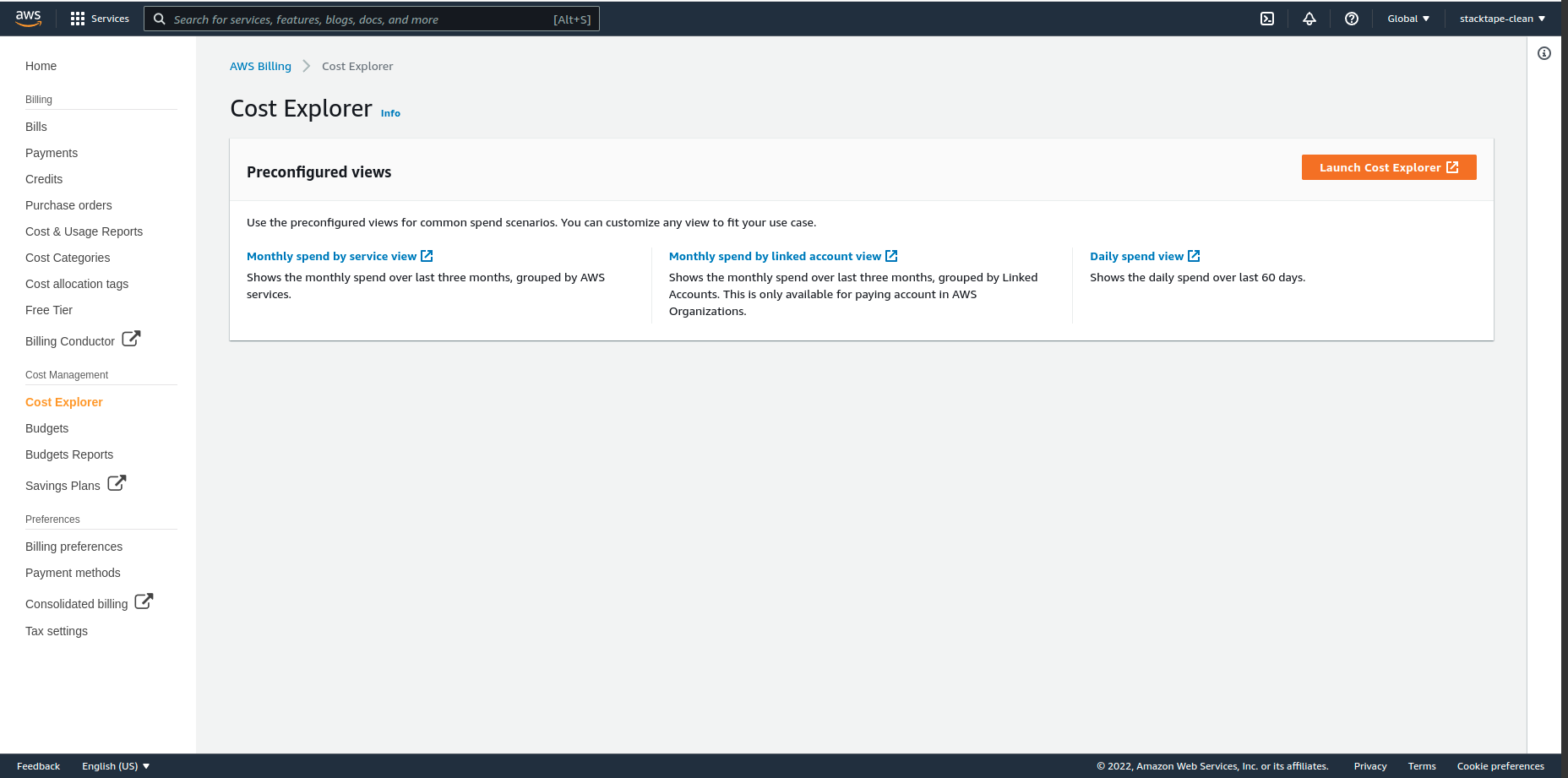Open Cost Categories

point(68,258)
